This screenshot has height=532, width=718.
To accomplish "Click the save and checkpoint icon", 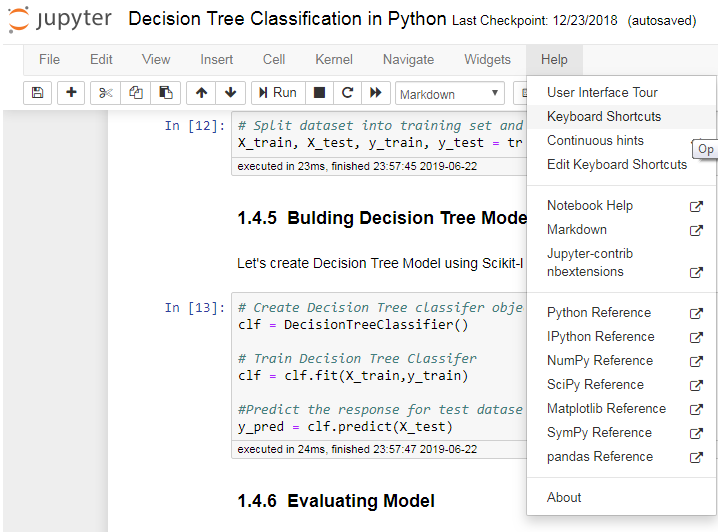I will 37,93.
